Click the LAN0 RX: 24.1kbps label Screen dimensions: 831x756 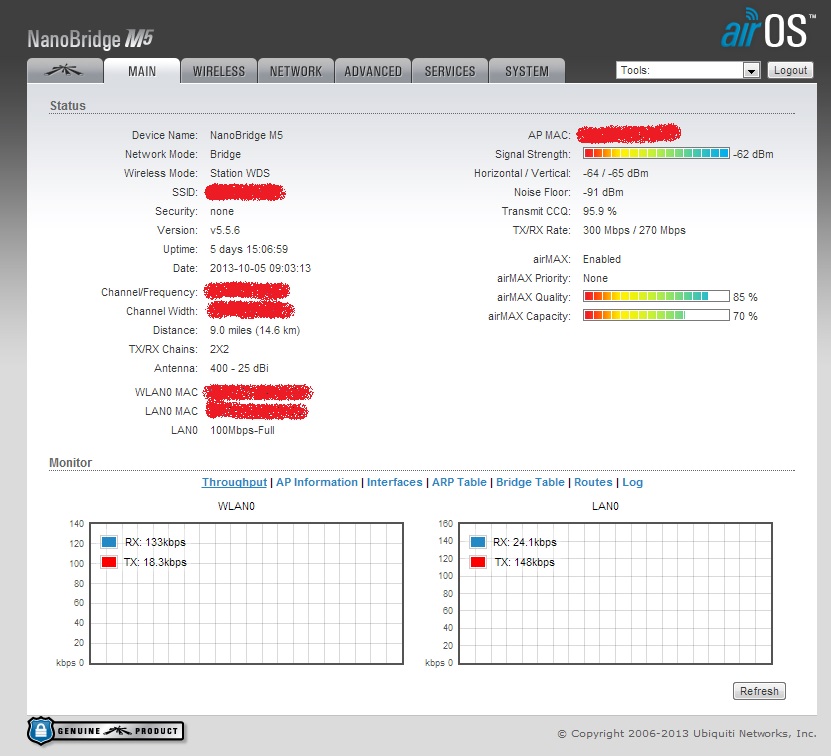[525, 542]
